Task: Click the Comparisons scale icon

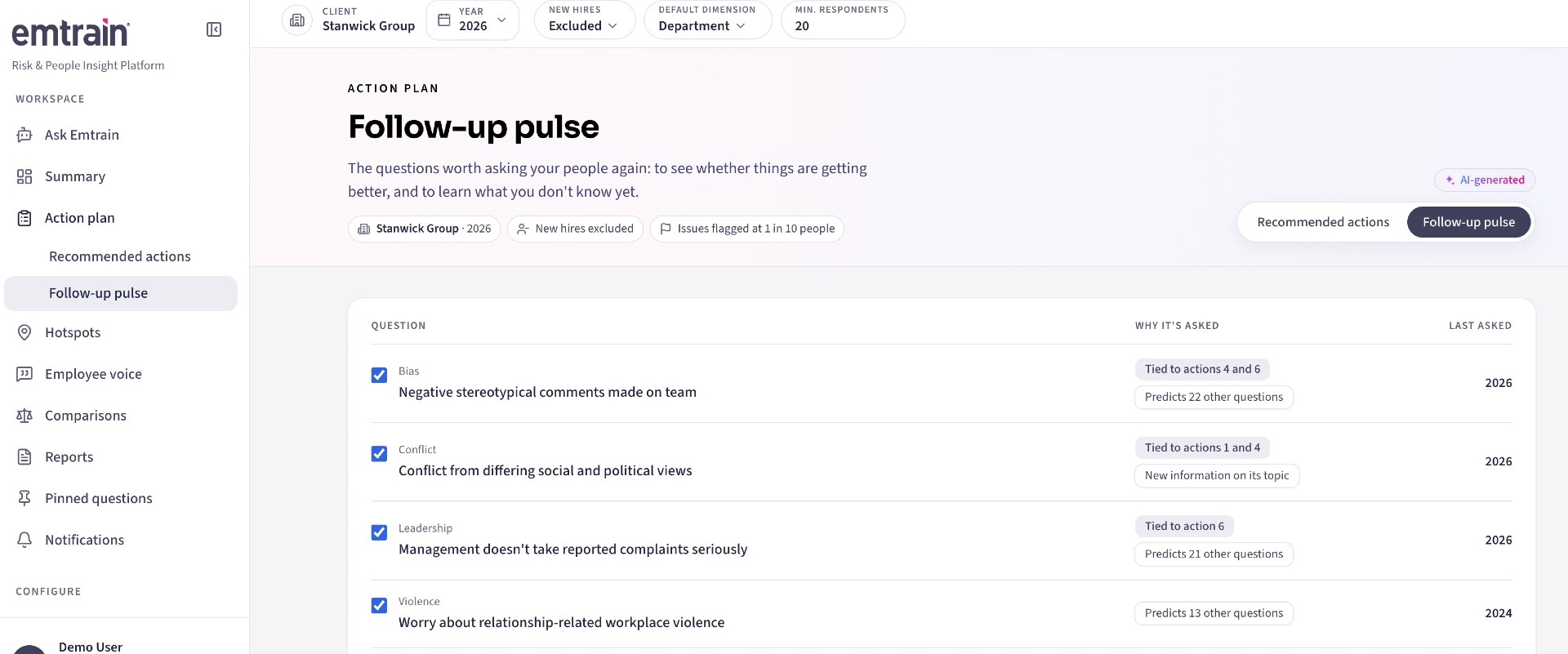Action: (x=24, y=416)
